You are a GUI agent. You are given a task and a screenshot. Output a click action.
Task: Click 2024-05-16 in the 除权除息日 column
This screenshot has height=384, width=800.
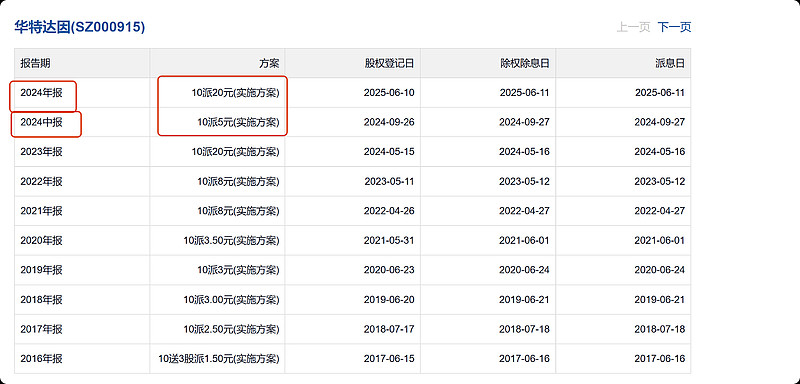(524, 151)
